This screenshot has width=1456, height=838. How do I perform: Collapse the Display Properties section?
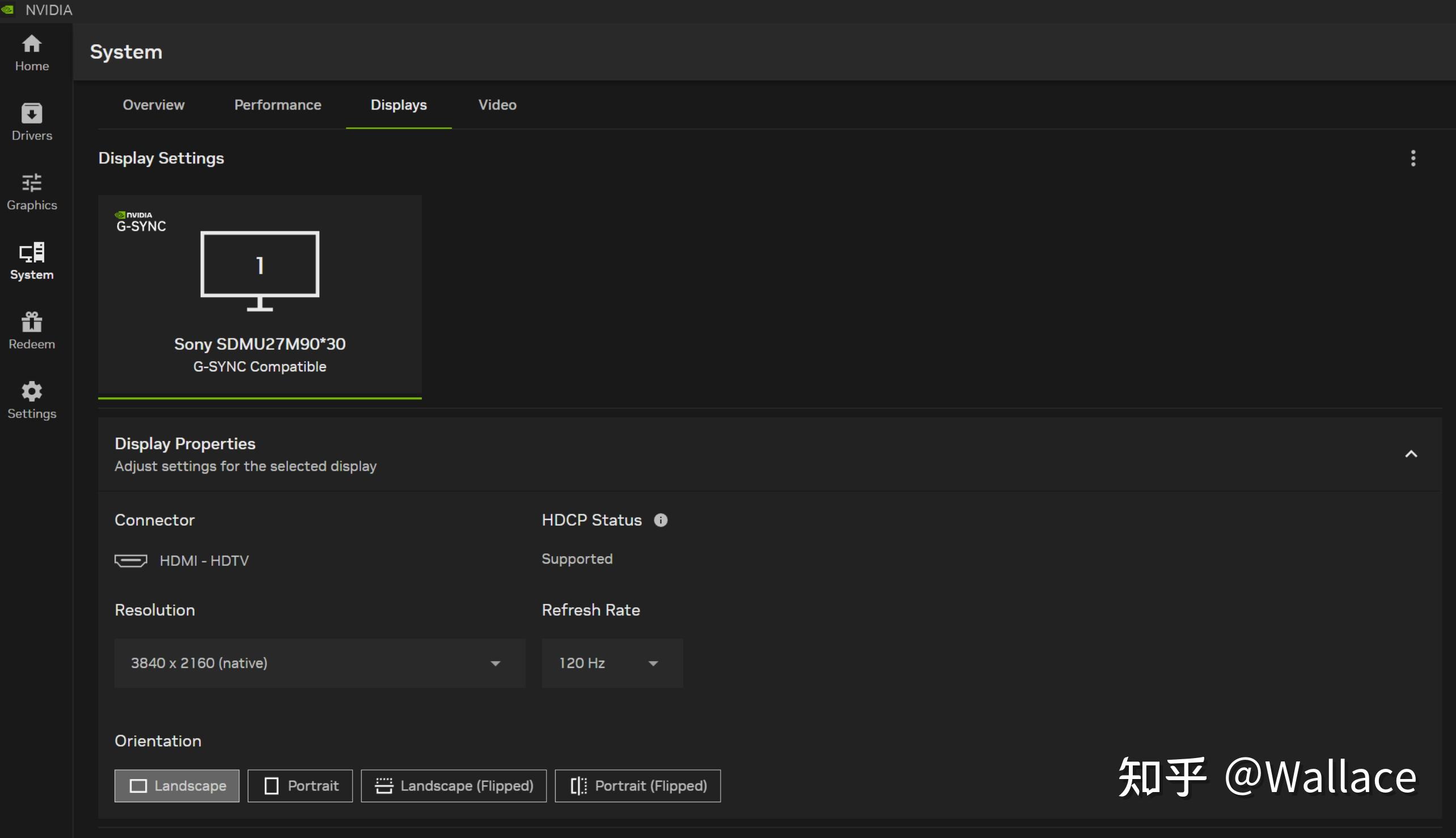tap(1411, 454)
